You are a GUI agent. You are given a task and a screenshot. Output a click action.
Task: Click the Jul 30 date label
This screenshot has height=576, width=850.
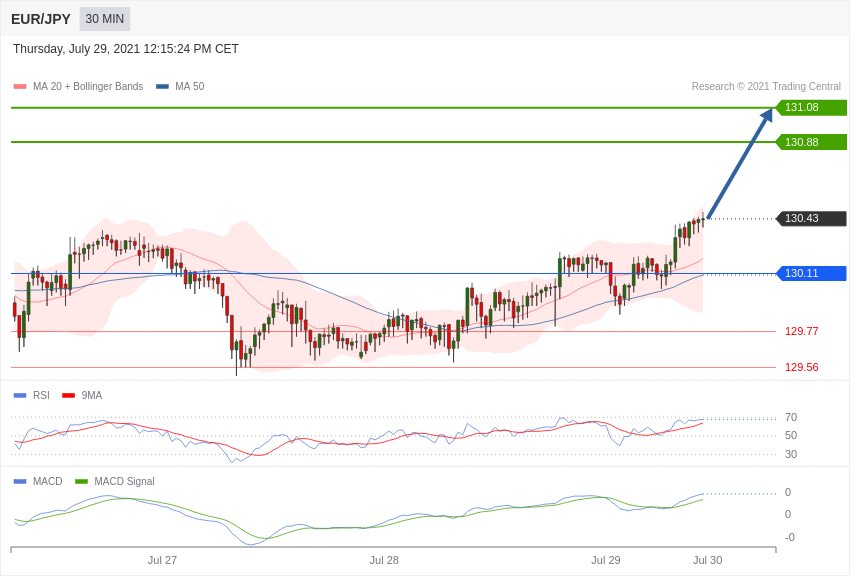pyautogui.click(x=707, y=560)
